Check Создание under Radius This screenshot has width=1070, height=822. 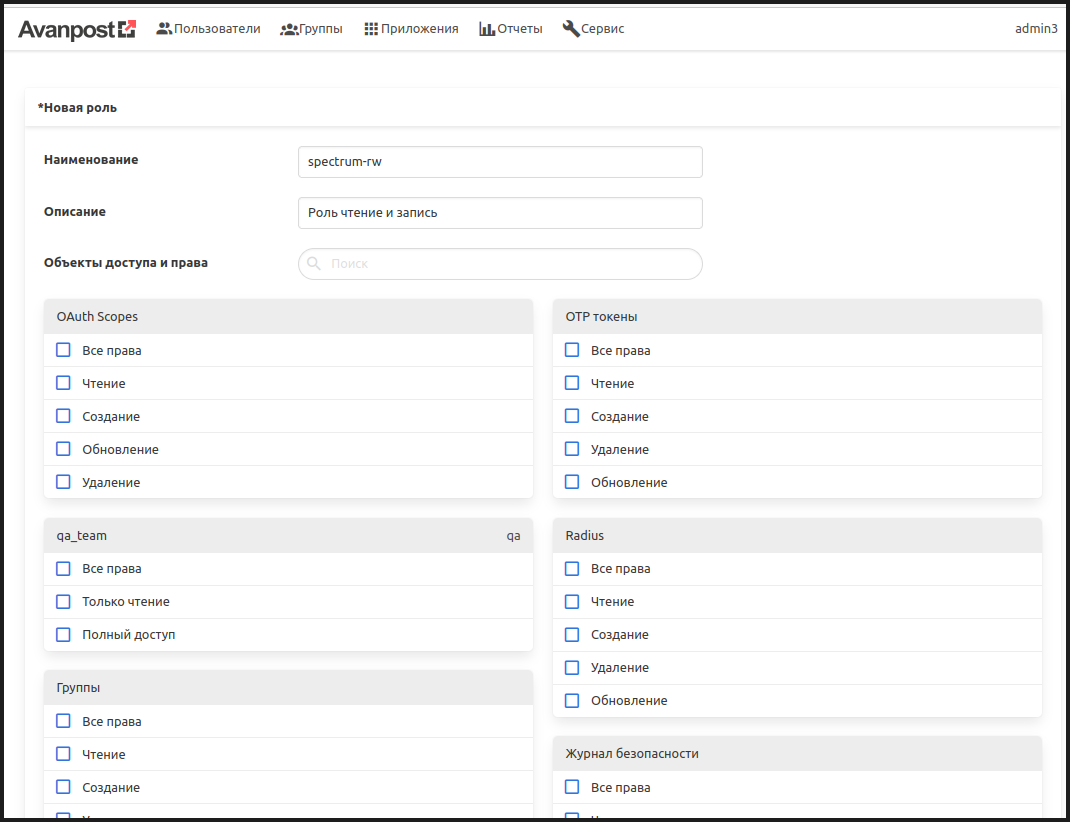[x=572, y=635]
